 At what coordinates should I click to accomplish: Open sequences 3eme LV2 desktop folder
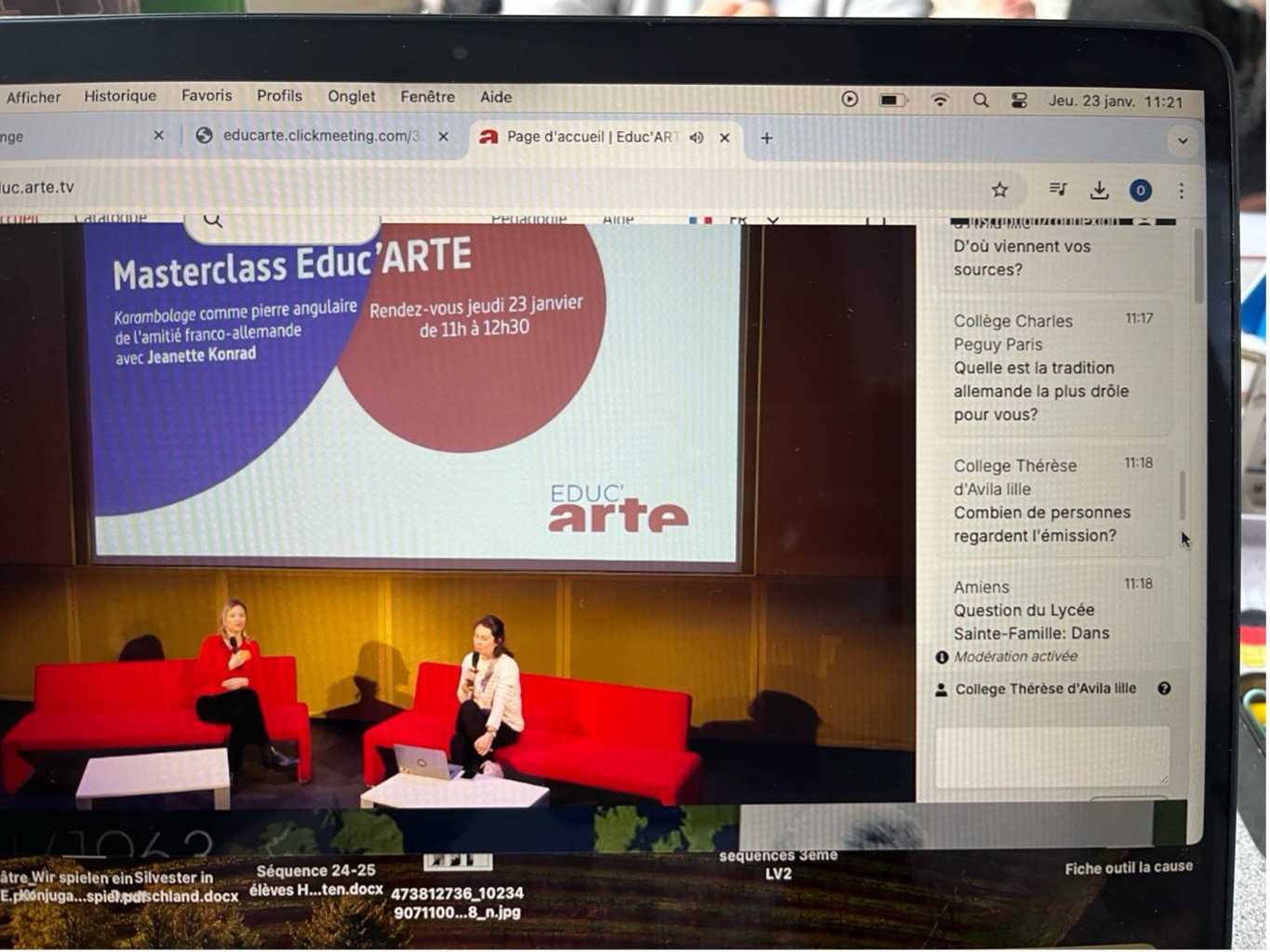click(778, 865)
